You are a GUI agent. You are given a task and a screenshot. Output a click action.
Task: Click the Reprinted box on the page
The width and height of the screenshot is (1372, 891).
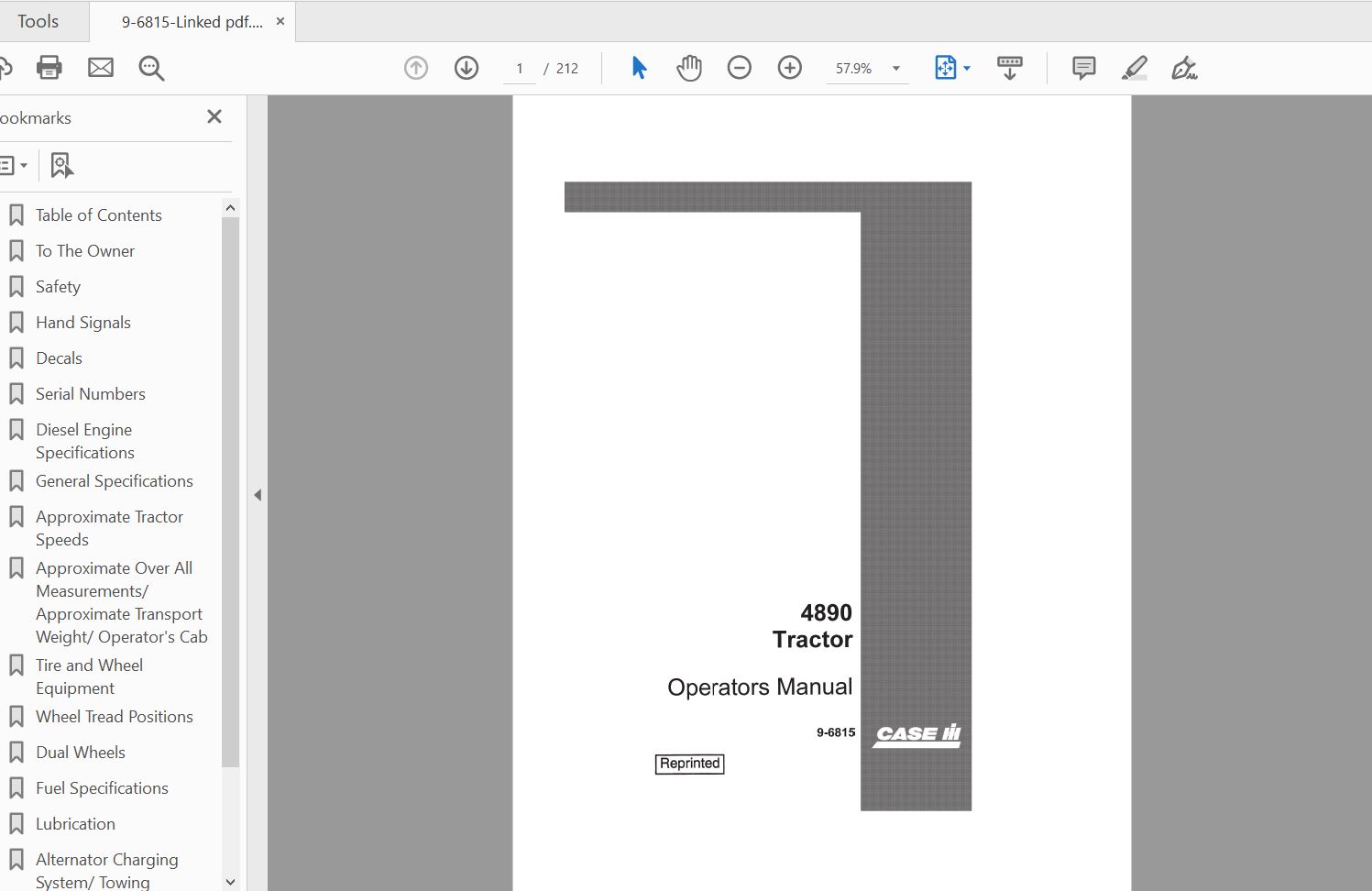[689, 764]
